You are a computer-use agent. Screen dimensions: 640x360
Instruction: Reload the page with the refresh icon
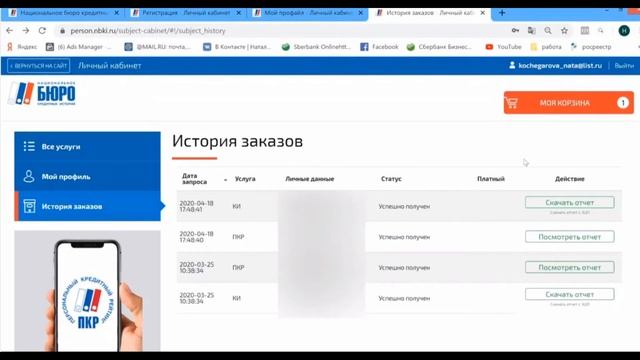[x=42, y=31]
